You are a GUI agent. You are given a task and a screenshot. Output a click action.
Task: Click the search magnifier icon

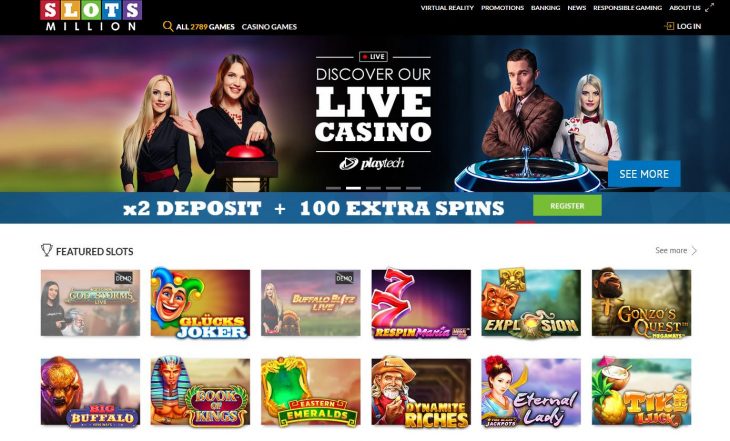point(168,27)
